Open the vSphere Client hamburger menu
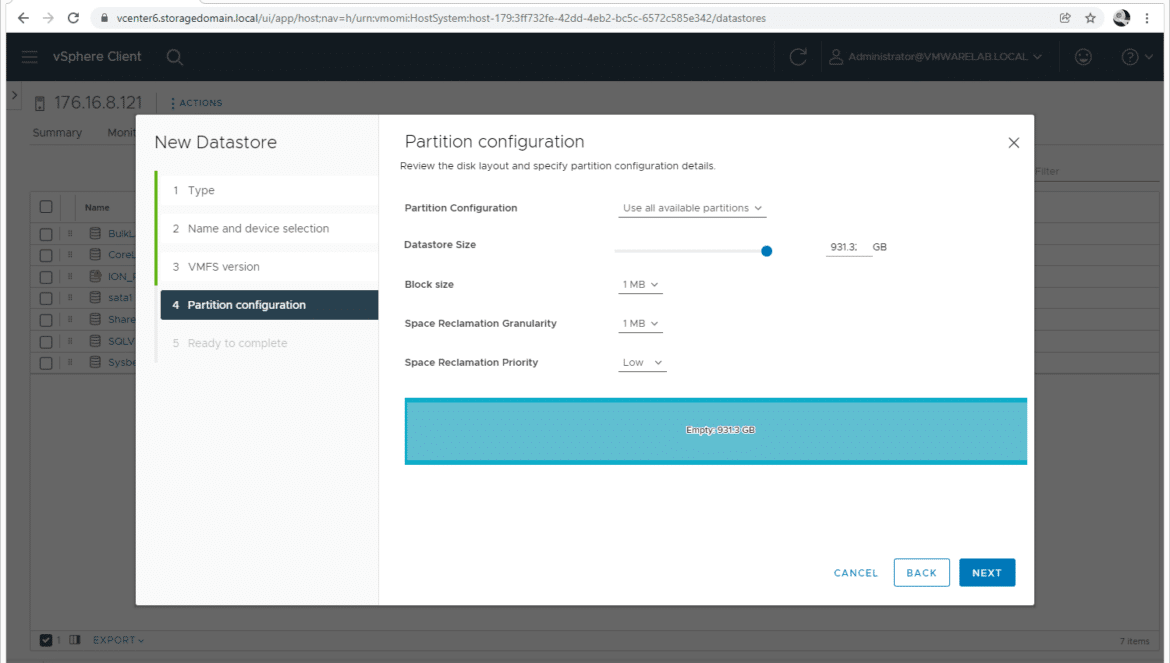The width and height of the screenshot is (1170, 663). [x=29, y=57]
